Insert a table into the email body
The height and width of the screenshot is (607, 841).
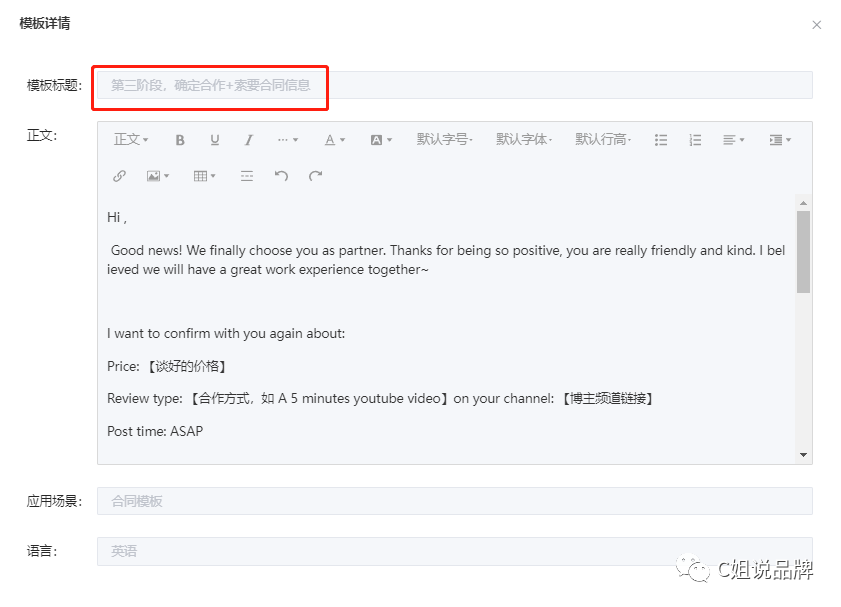coord(201,176)
